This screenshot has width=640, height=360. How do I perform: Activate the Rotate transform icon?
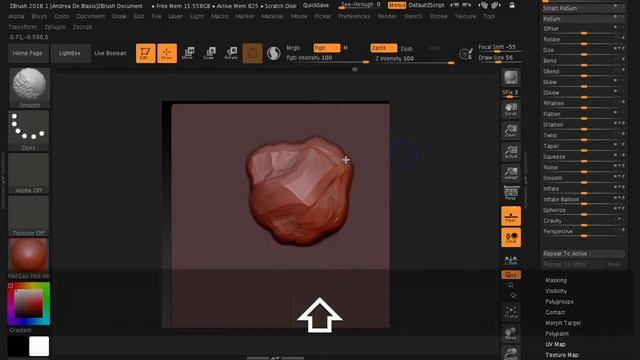pyautogui.click(x=231, y=53)
